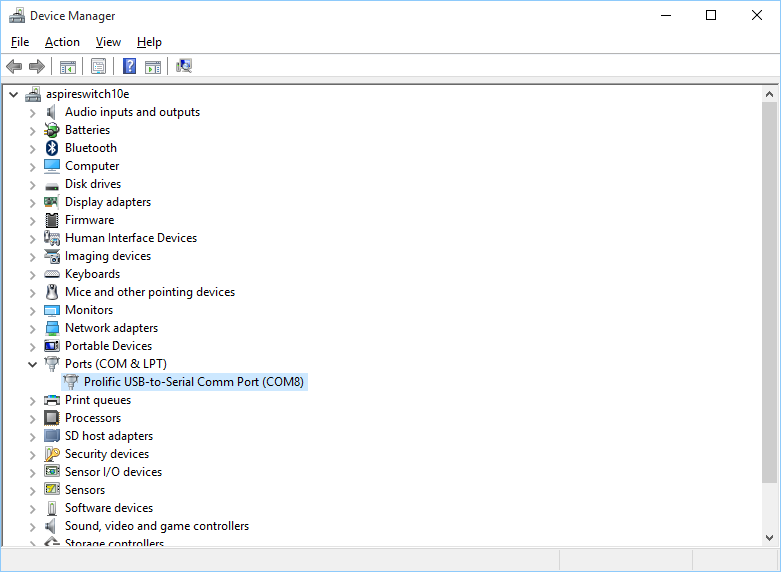This screenshot has width=781, height=572.
Task: Open the View menu
Action: click(108, 42)
